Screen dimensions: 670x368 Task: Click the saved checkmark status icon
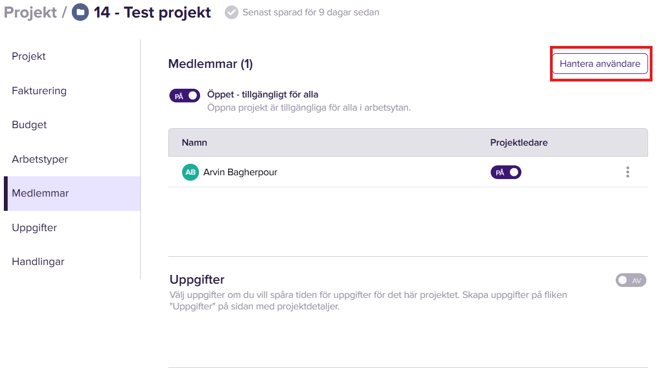coord(231,12)
